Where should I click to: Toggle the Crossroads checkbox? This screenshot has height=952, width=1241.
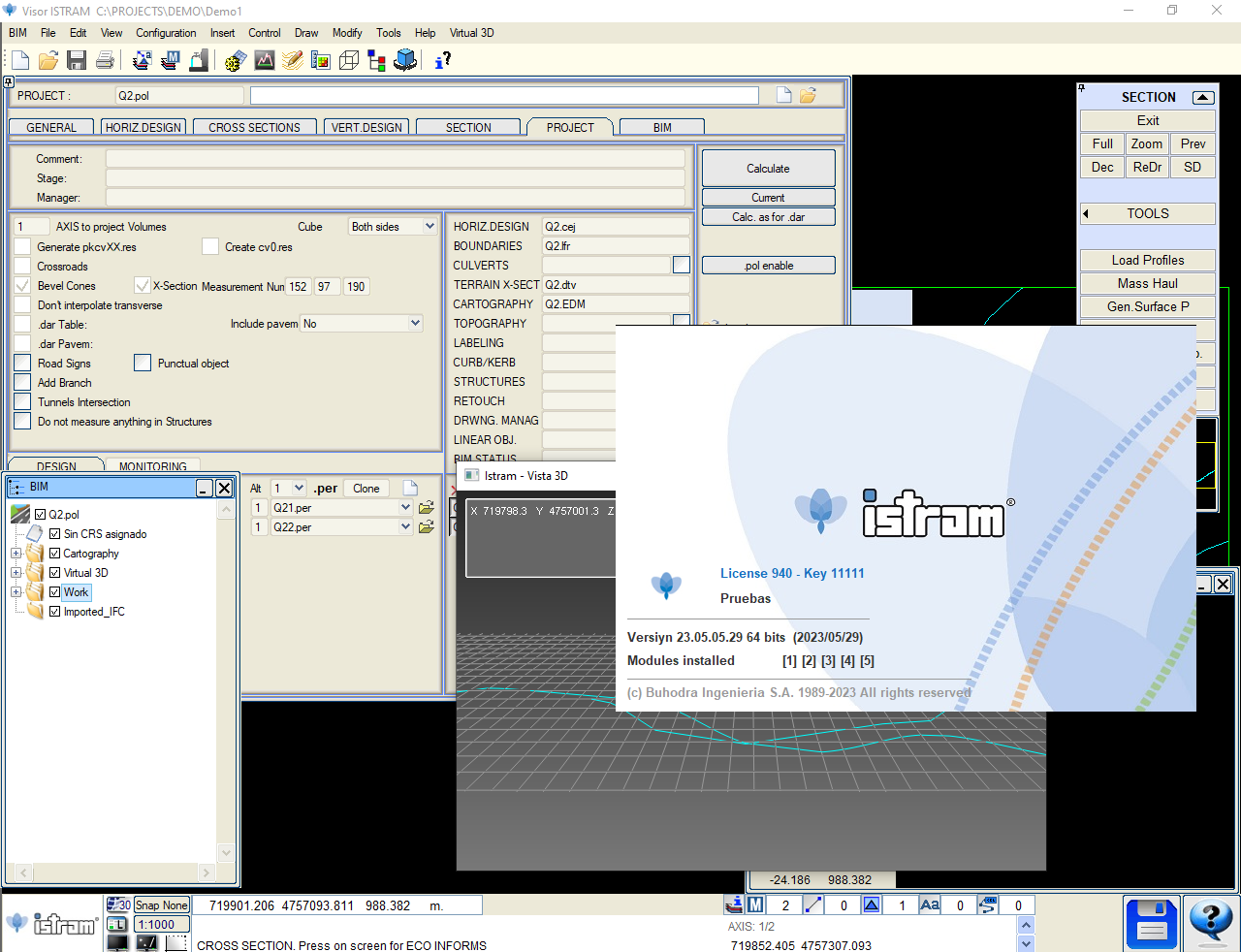click(22, 266)
